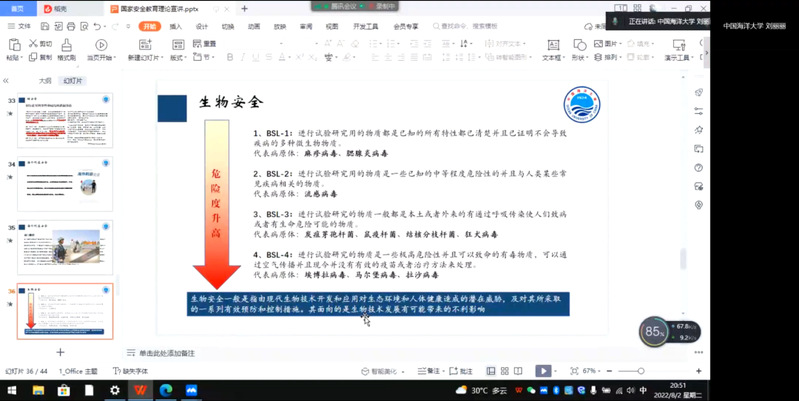799x401 pixels.
Task: Click the Undo arrow icon
Action: (x=98, y=27)
